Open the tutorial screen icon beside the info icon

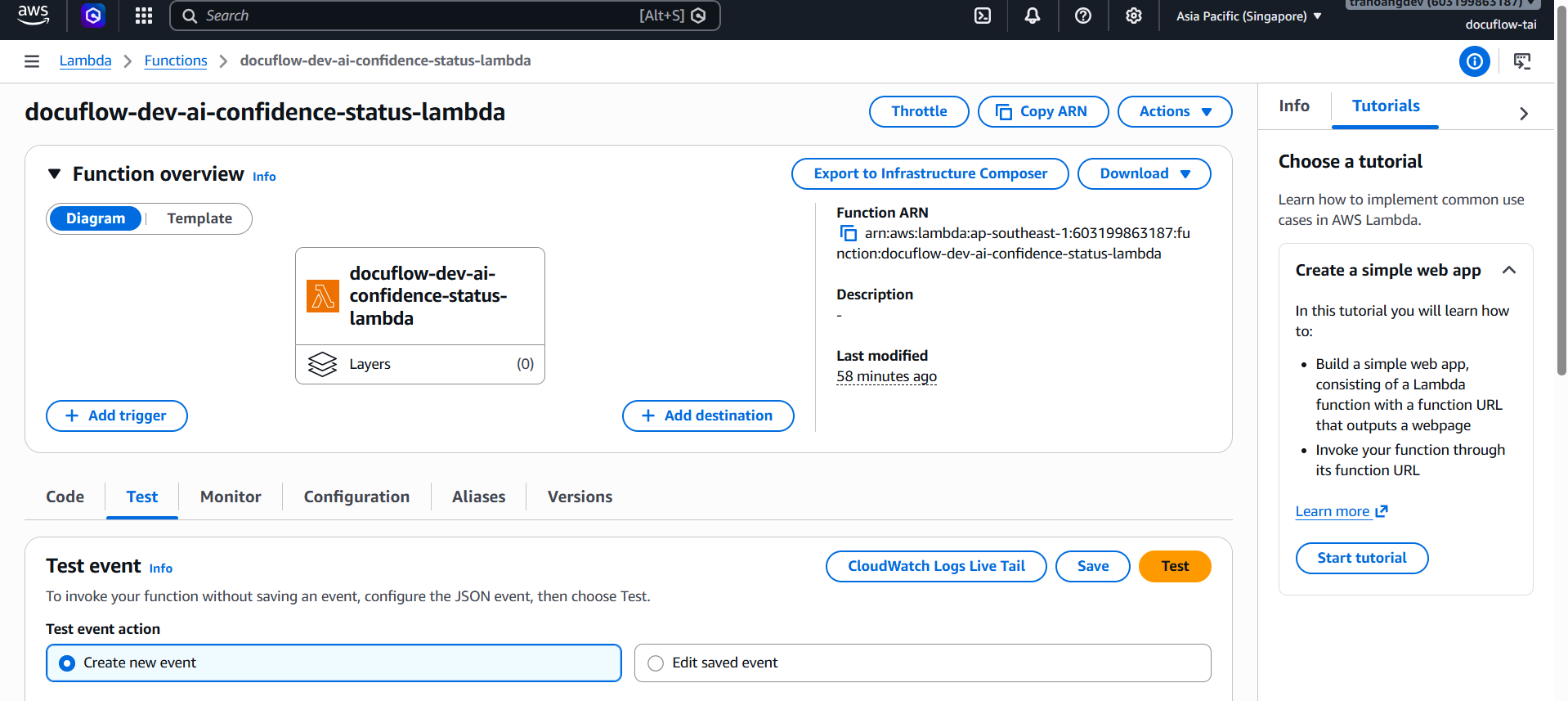point(1522,61)
